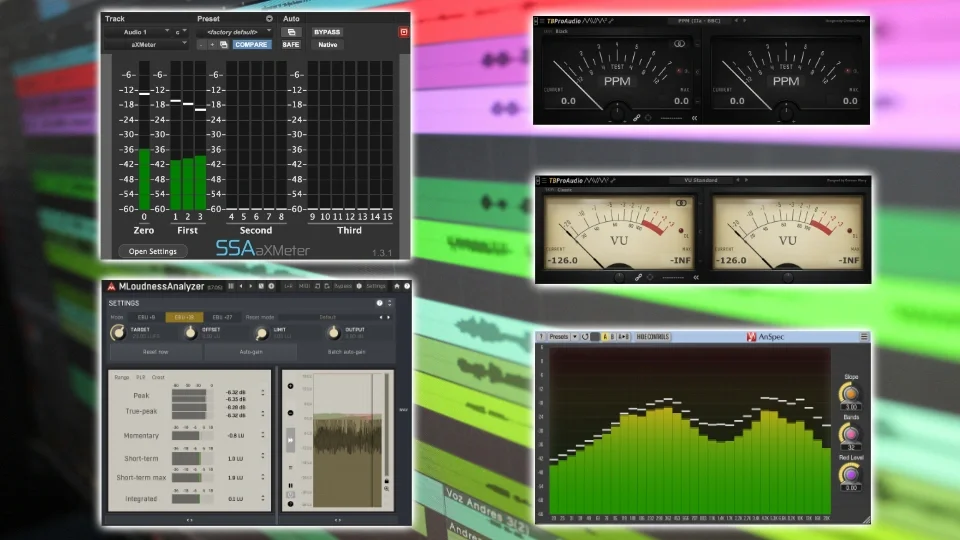
Task: Select EBU +9 mode
Action: [146, 317]
